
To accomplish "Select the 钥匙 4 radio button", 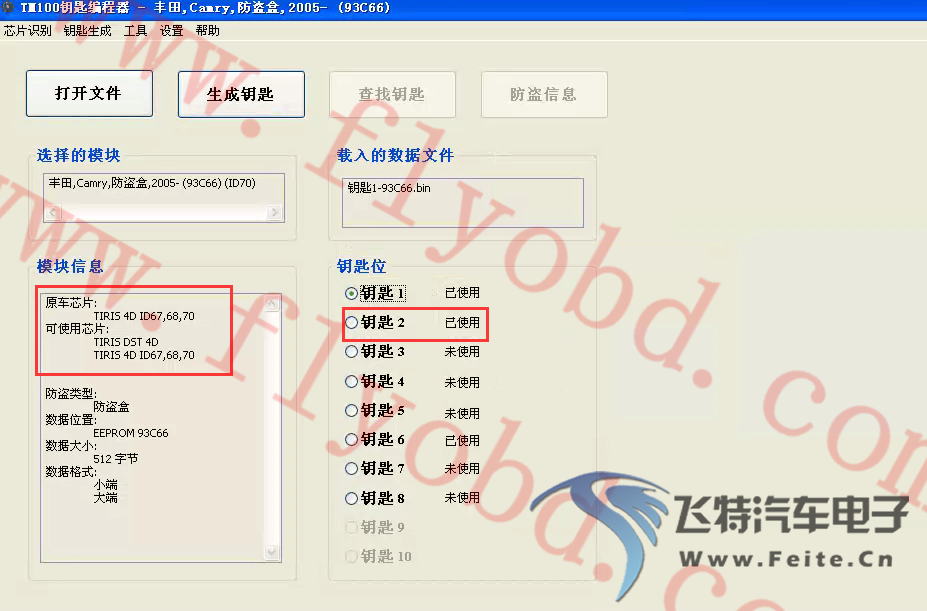I will pyautogui.click(x=351, y=382).
